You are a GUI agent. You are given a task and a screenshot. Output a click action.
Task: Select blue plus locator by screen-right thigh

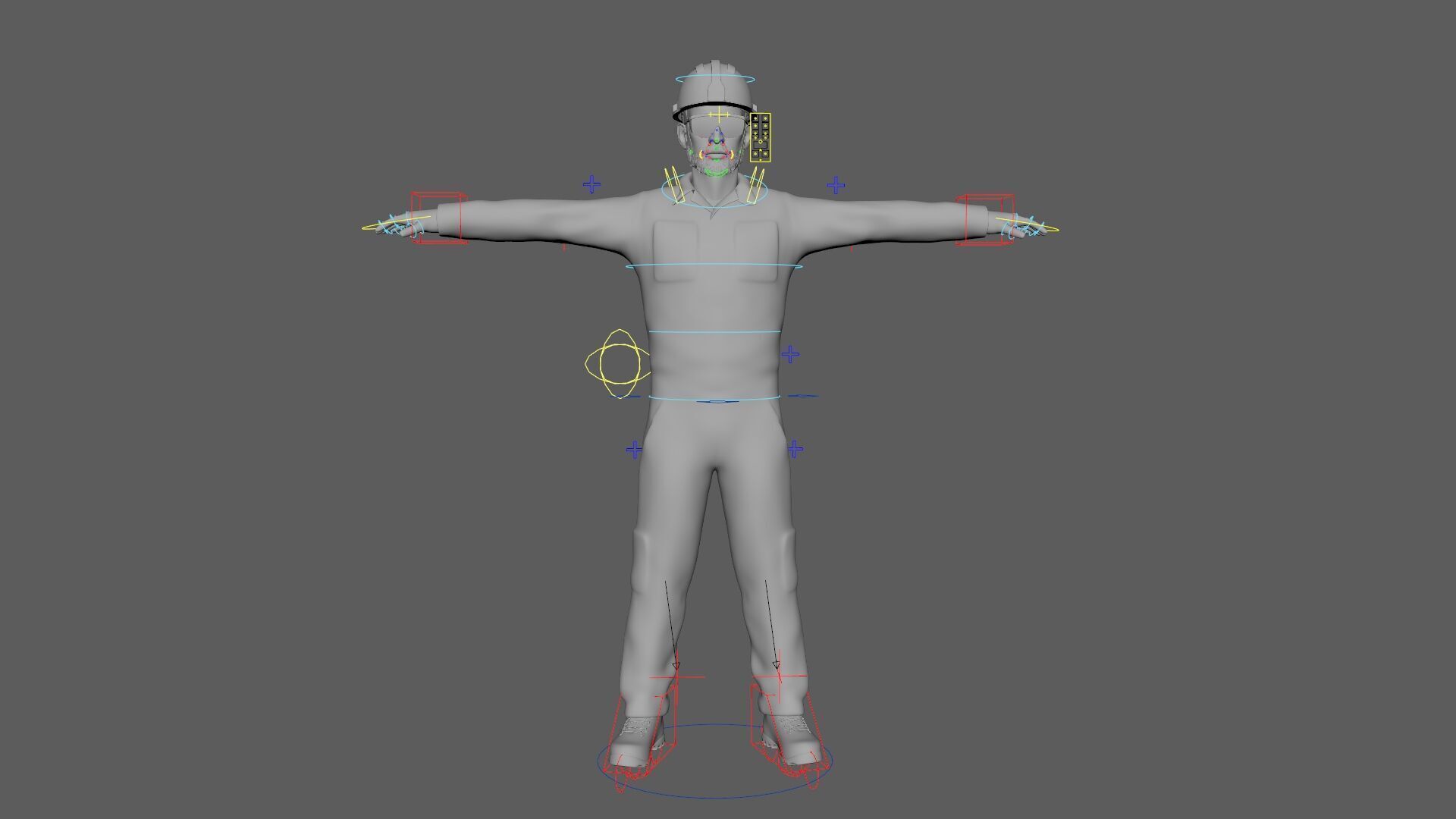[794, 450]
